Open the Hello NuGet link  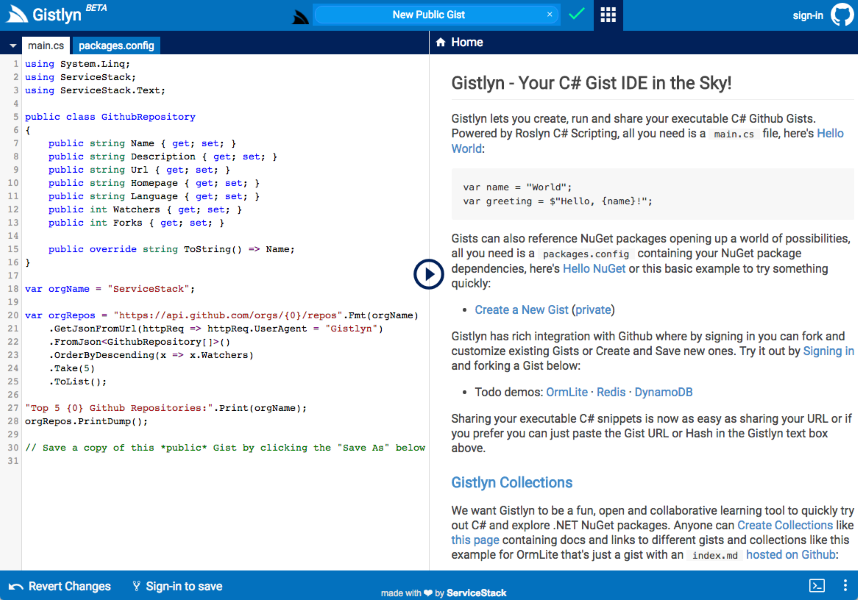pyautogui.click(x=596, y=269)
